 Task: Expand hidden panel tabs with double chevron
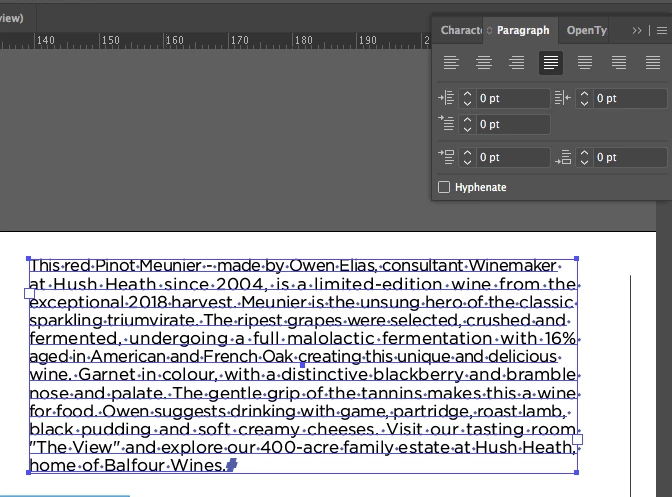click(x=637, y=30)
